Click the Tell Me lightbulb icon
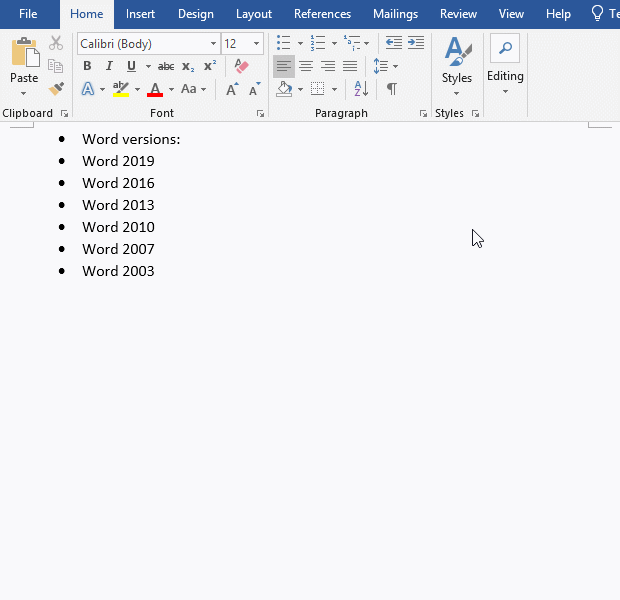620x600 pixels. pos(597,13)
